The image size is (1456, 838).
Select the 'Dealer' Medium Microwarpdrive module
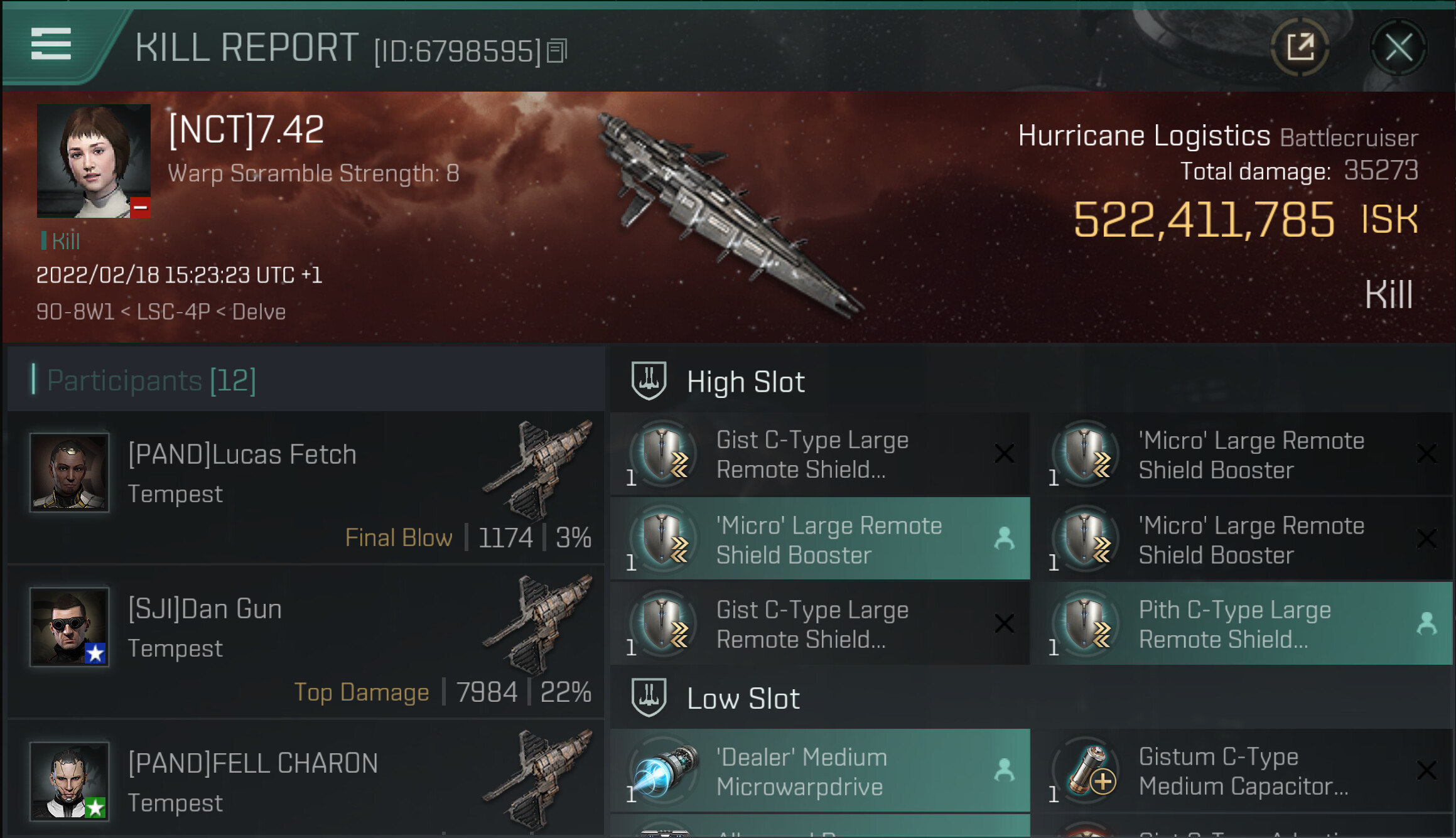coord(820,771)
